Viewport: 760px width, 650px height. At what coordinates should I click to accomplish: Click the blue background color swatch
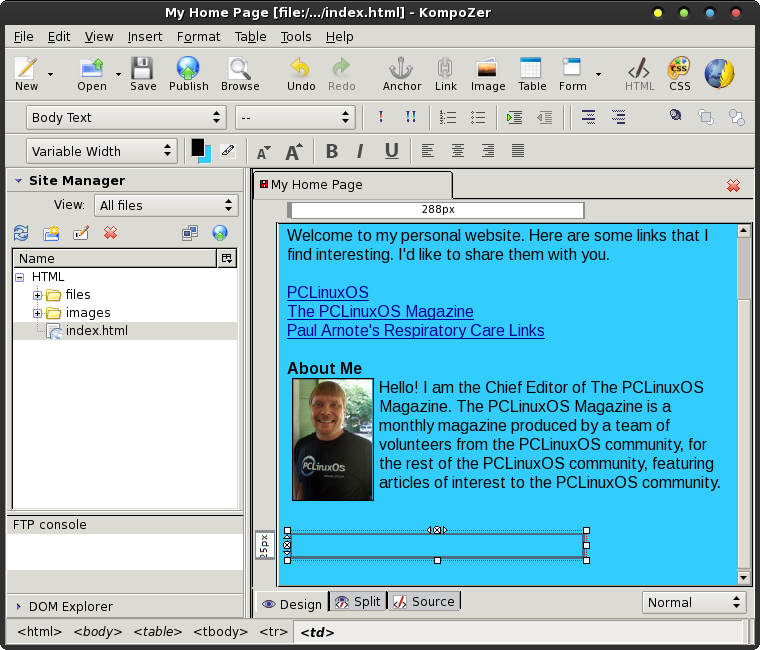click(207, 156)
